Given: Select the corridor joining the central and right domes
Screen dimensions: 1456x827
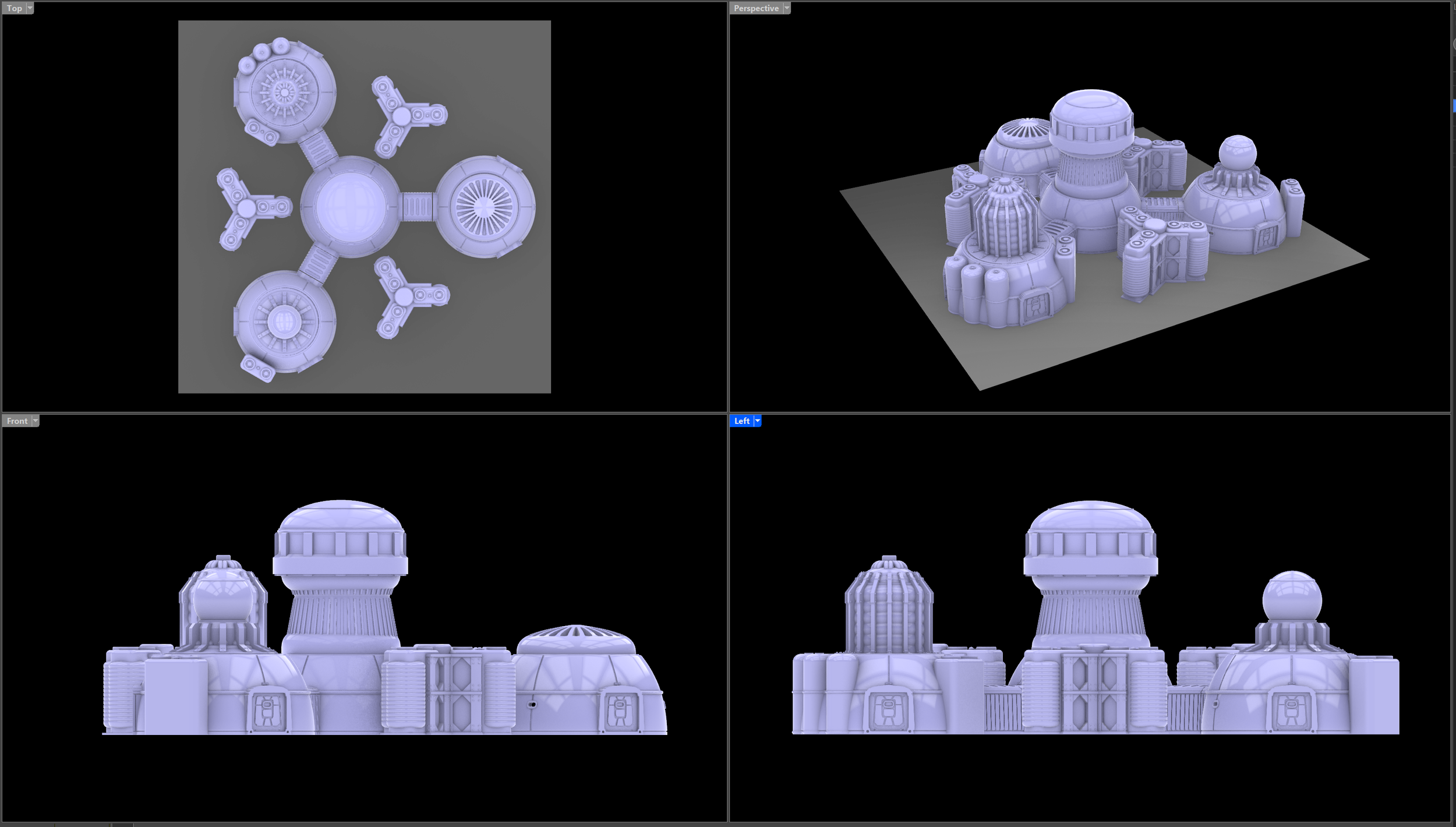Looking at the screenshot, I should point(418,207).
